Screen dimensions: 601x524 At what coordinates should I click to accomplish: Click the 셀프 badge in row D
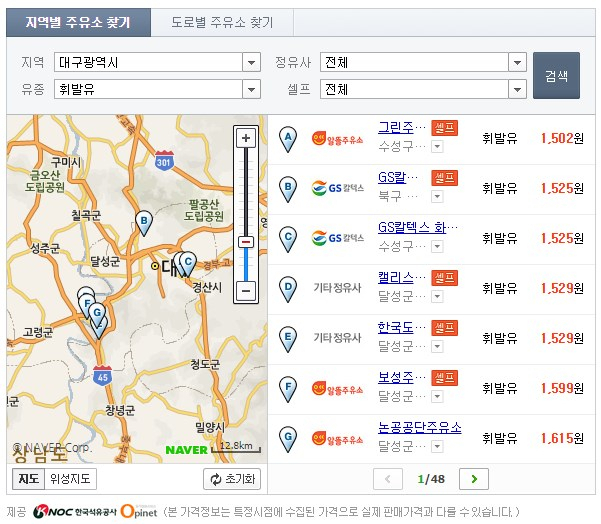(x=445, y=278)
